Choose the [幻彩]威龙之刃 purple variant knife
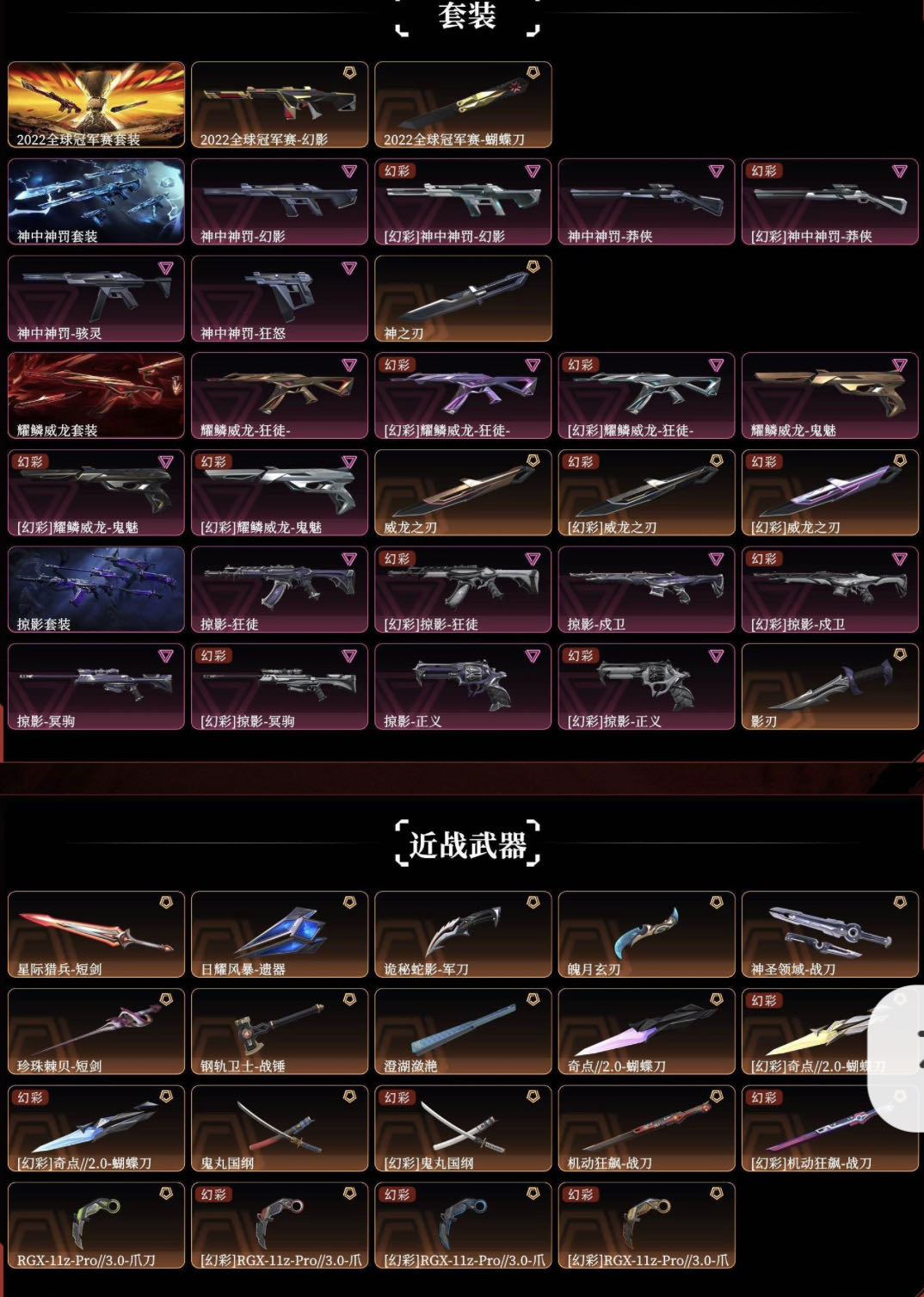The height and width of the screenshot is (1297, 924). (x=829, y=493)
